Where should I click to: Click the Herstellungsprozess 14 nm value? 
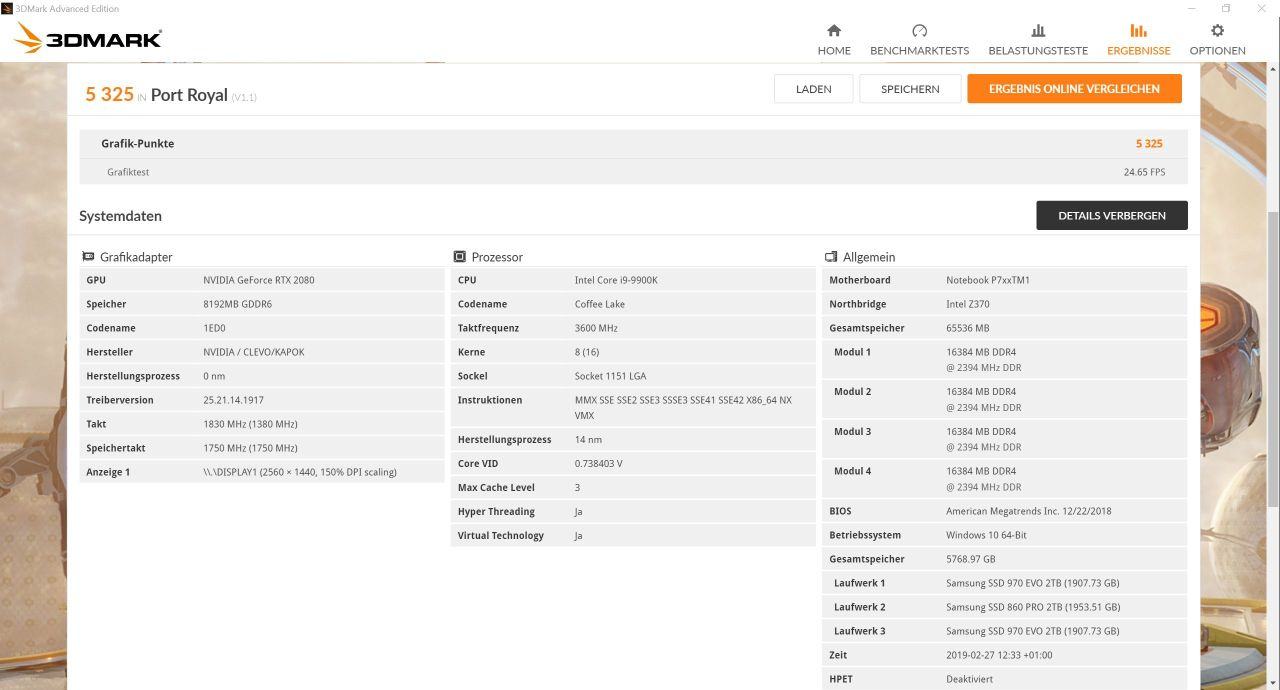588,440
